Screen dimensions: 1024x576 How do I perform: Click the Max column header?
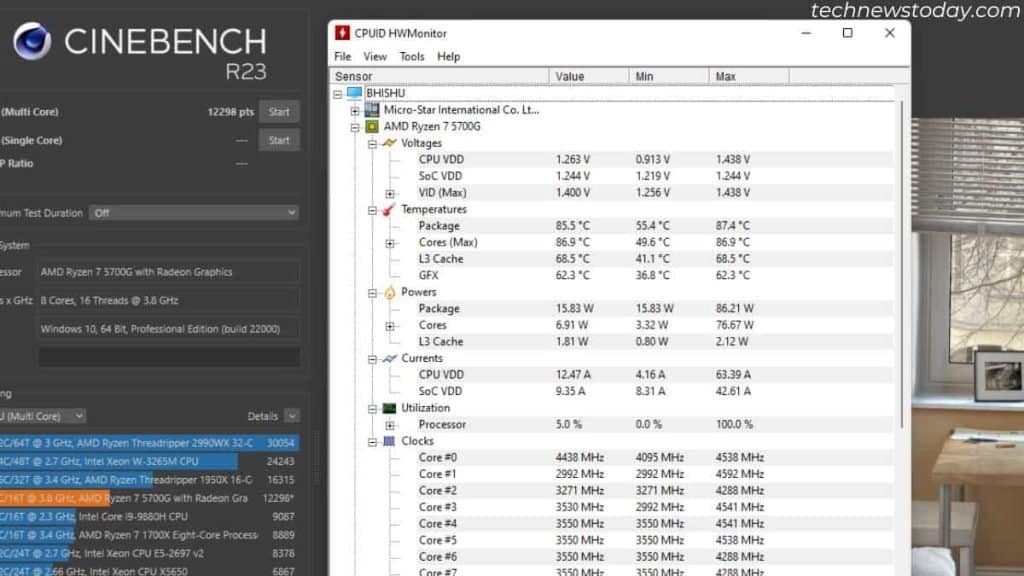[749, 76]
